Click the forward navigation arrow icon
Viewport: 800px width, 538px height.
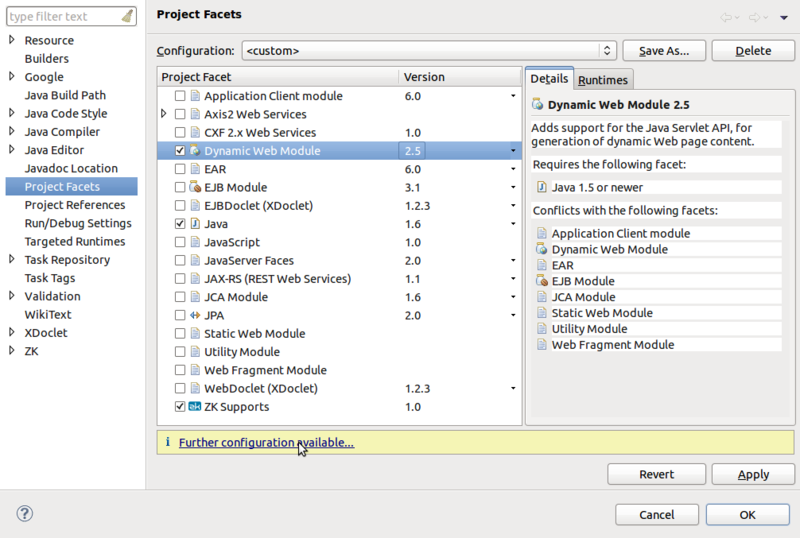(754, 17)
